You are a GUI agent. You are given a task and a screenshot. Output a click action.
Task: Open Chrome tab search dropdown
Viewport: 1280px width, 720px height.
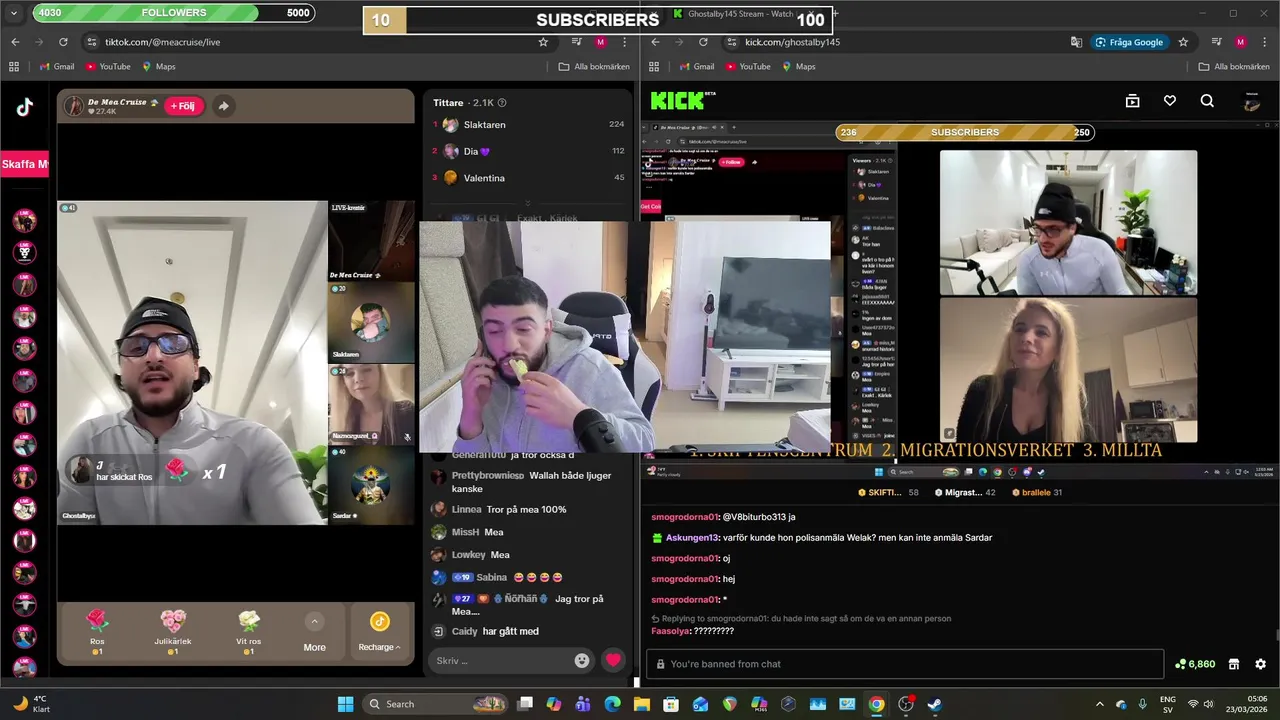click(x=14, y=13)
